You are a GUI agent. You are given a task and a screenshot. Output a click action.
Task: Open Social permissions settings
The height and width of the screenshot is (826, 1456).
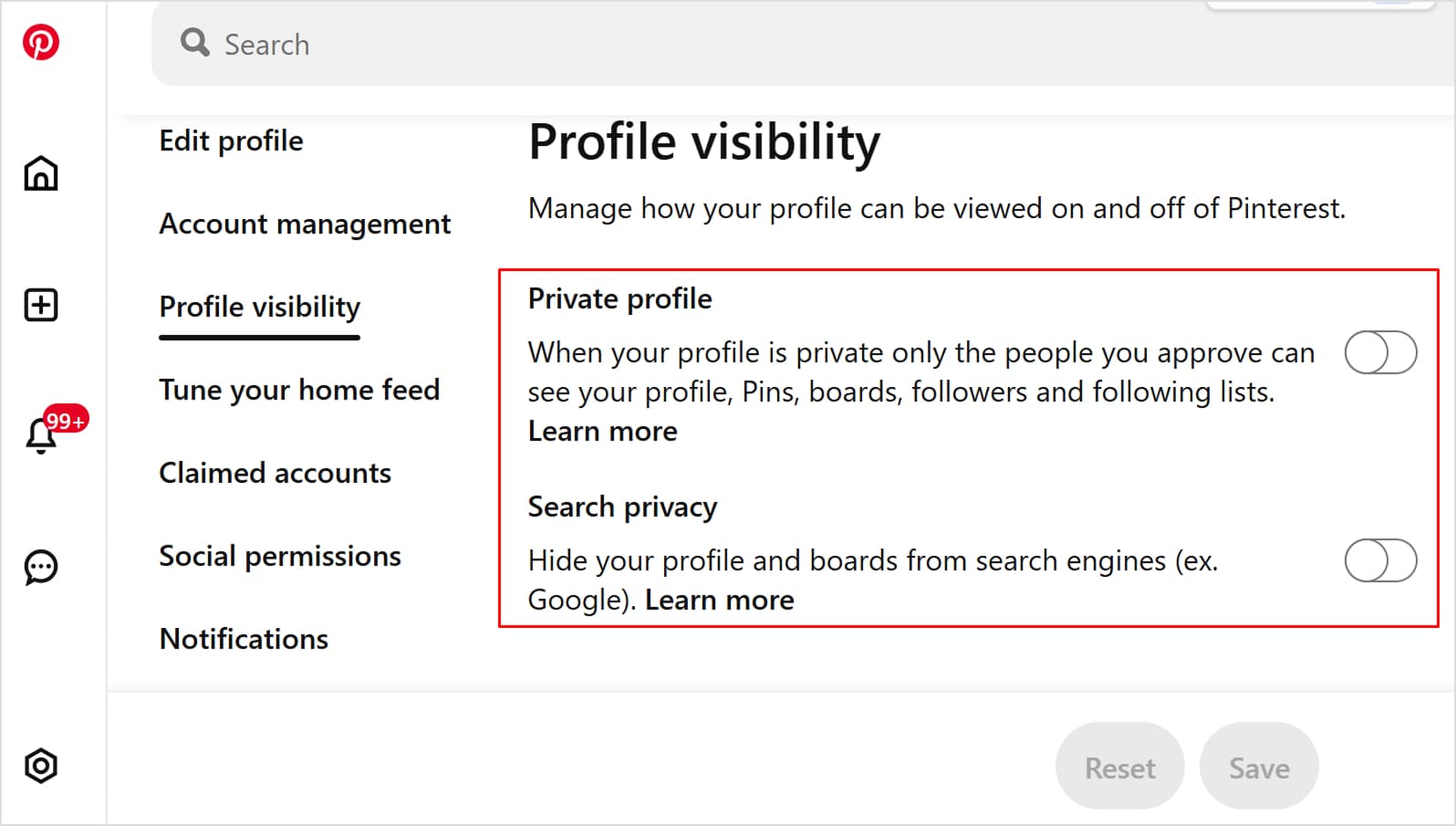280,556
